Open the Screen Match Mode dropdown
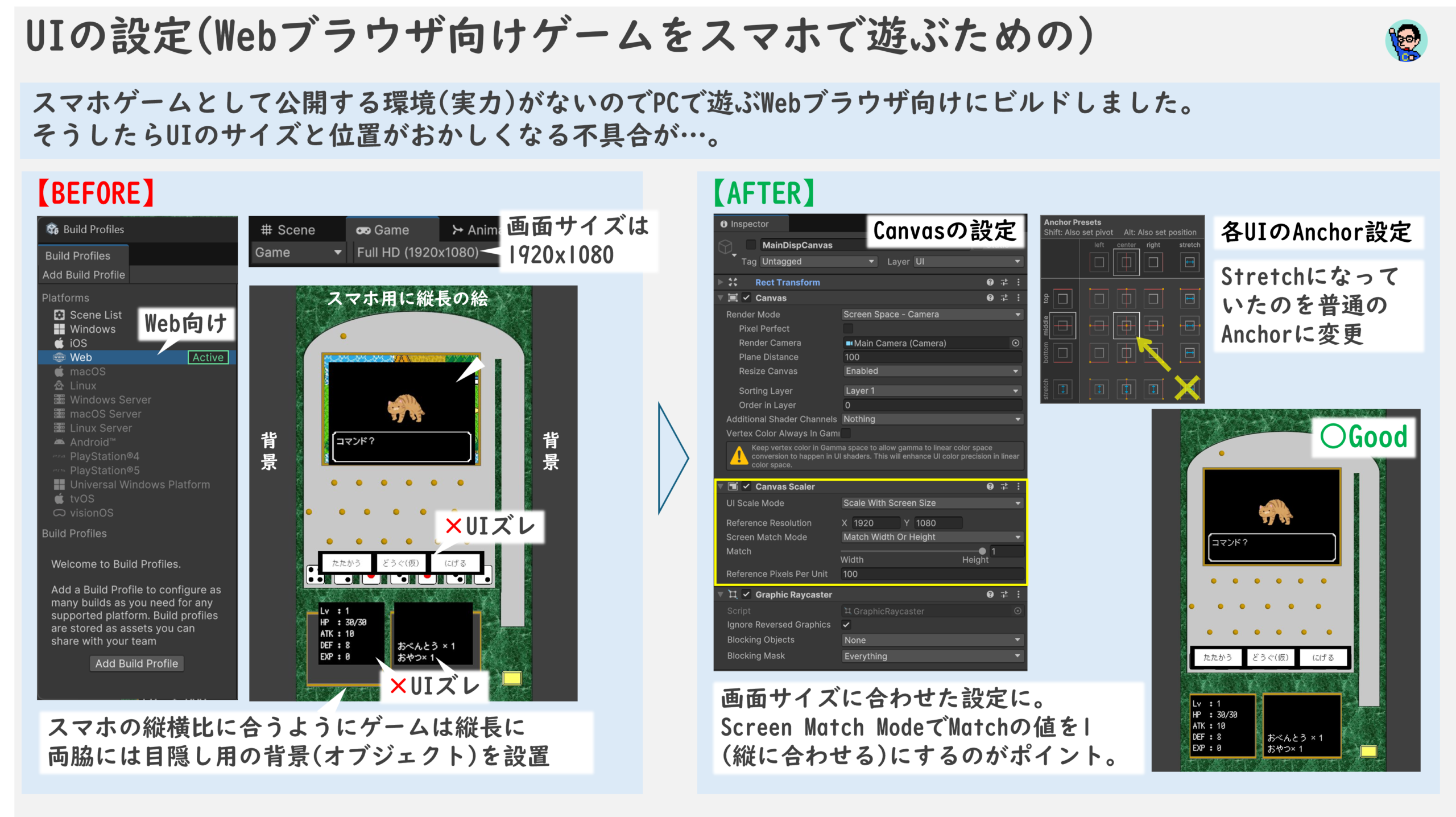Screen dimensions: 1456x817 (x=932, y=537)
